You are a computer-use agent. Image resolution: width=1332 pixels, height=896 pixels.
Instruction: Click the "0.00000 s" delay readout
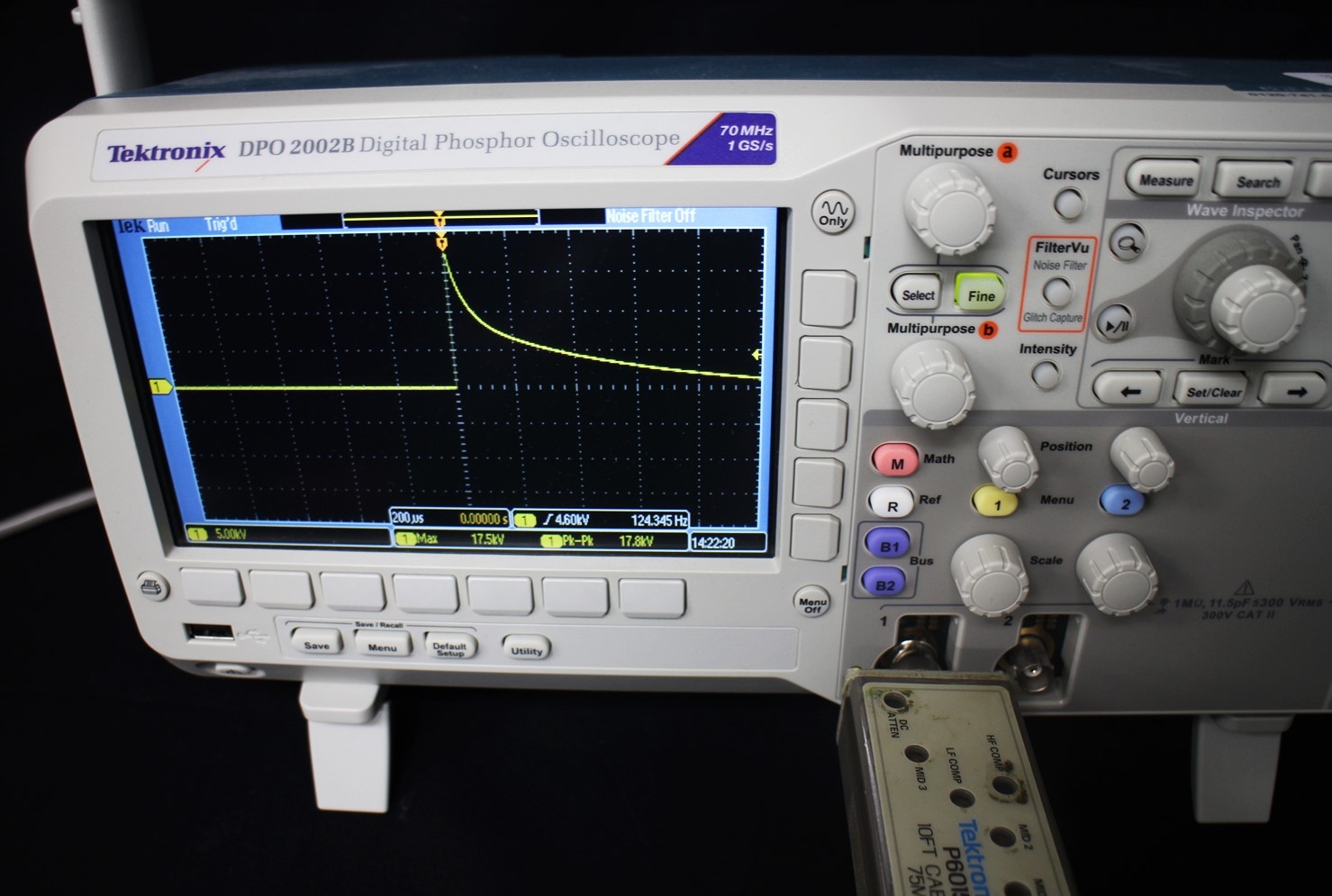[x=485, y=520]
